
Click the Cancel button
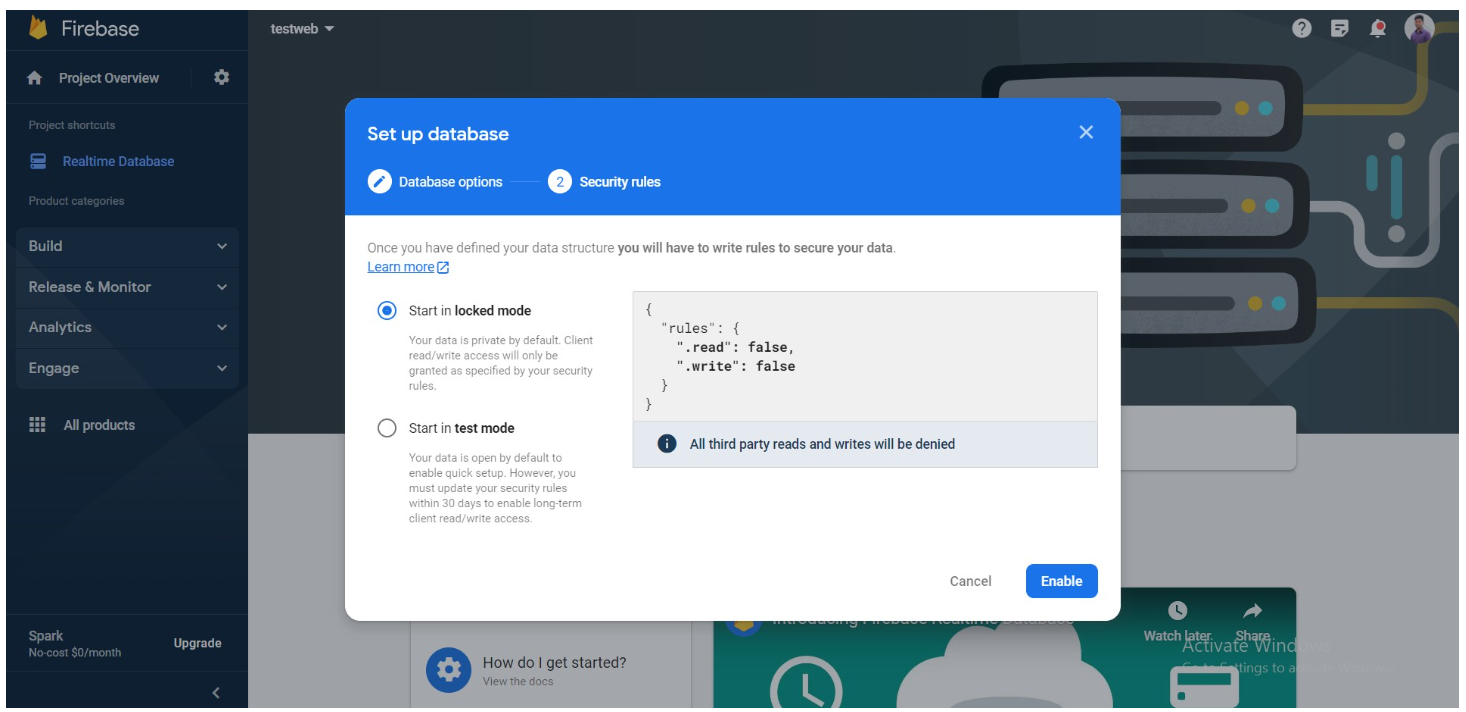coord(971,581)
